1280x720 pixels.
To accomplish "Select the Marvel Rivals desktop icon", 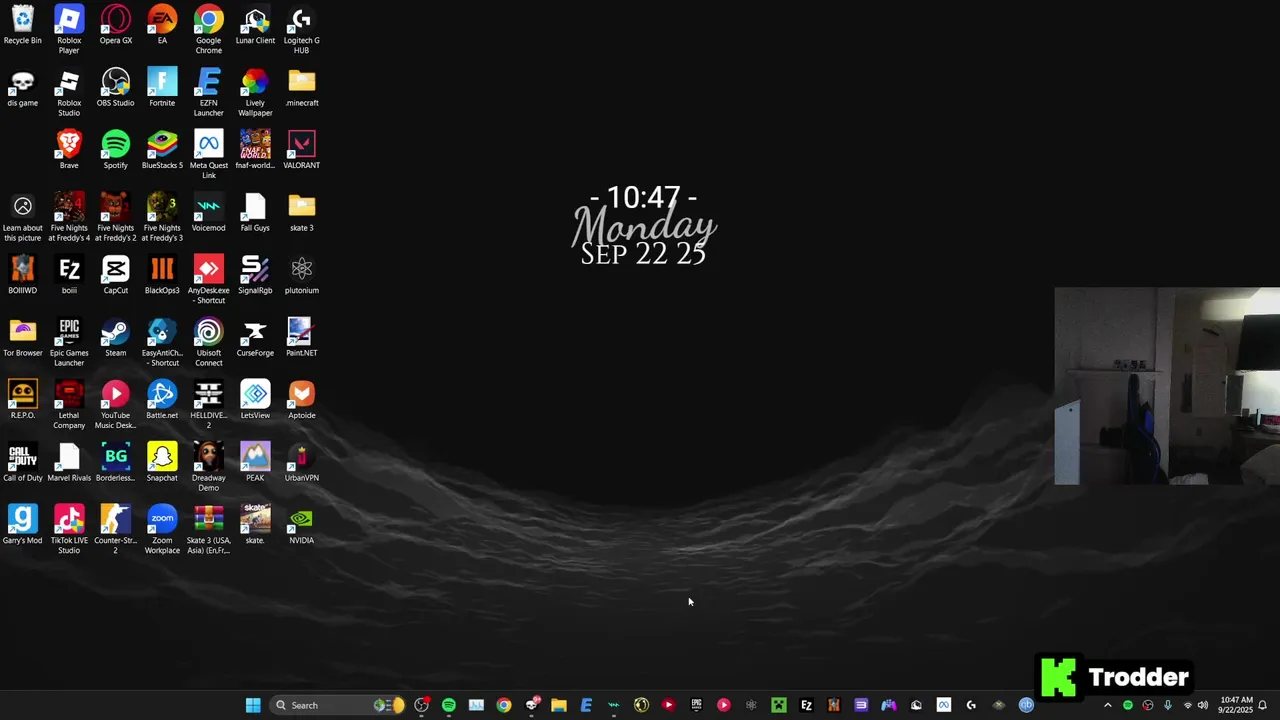I will [x=69, y=463].
